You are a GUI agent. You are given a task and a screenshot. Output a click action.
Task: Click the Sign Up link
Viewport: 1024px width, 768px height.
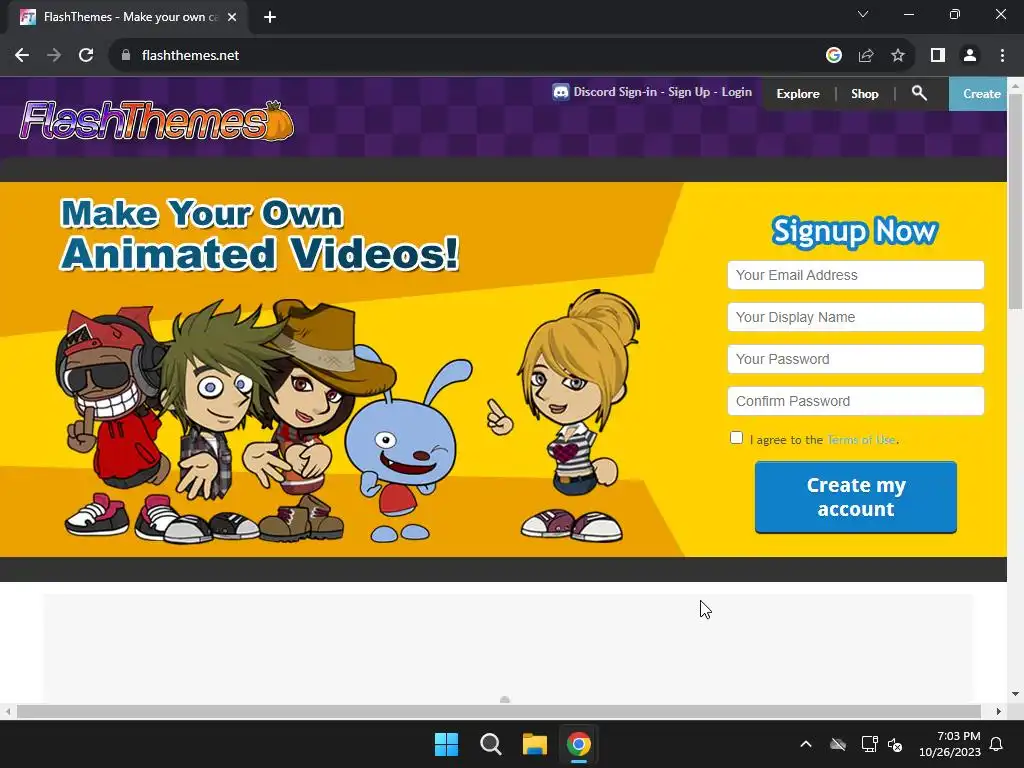[x=689, y=92]
